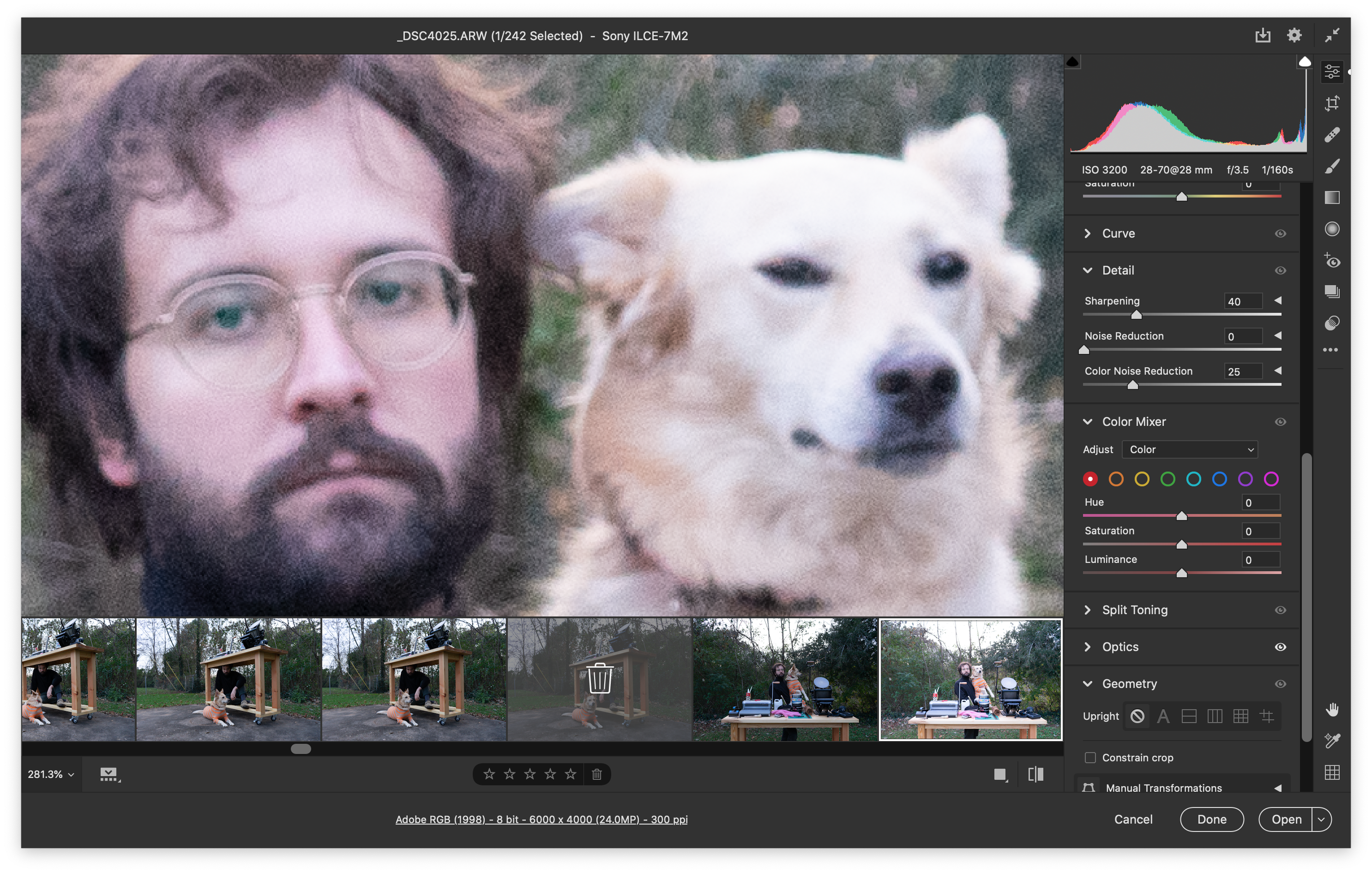Click the Hand pan tool
Viewport: 1372px width, 873px height.
pyautogui.click(x=1331, y=710)
